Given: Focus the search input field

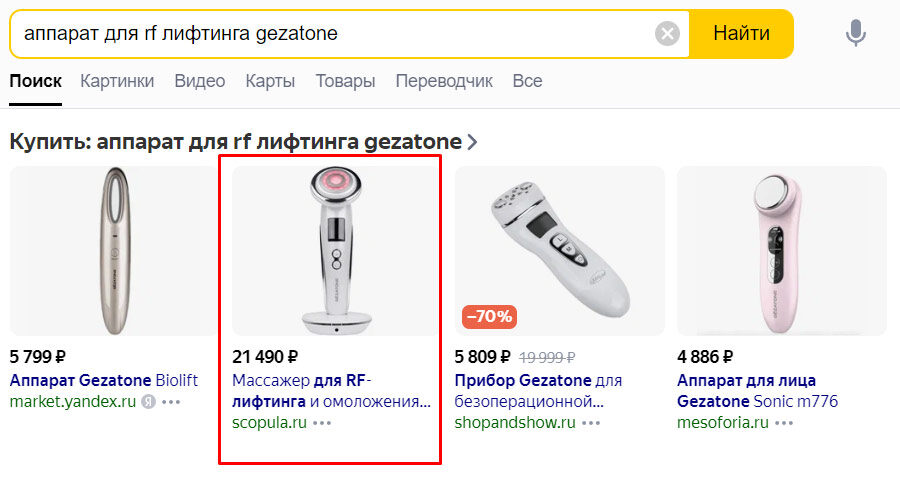Looking at the screenshot, I should [330, 34].
